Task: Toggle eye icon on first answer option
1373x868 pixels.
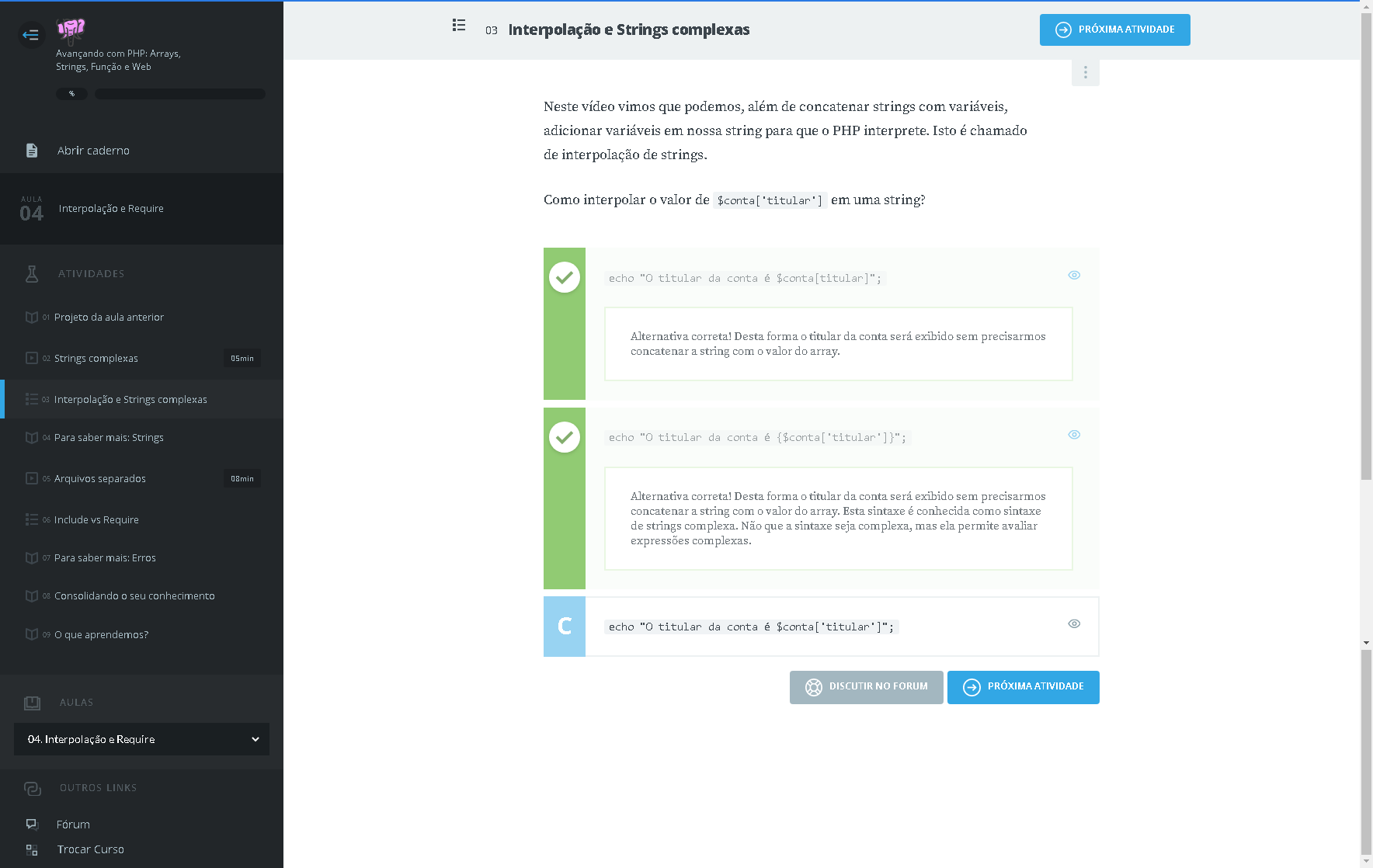Action: 1074,276
